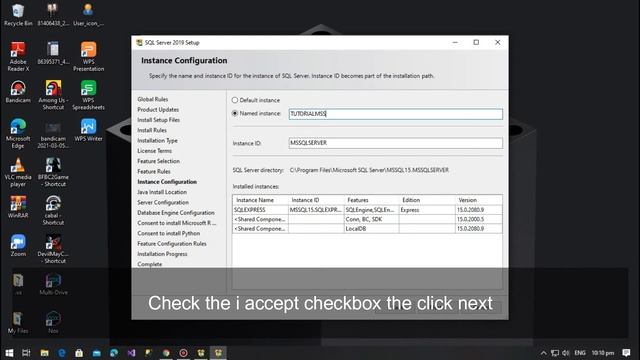Open the User_icon desktop file
The height and width of the screenshot is (360, 640).
point(88,15)
